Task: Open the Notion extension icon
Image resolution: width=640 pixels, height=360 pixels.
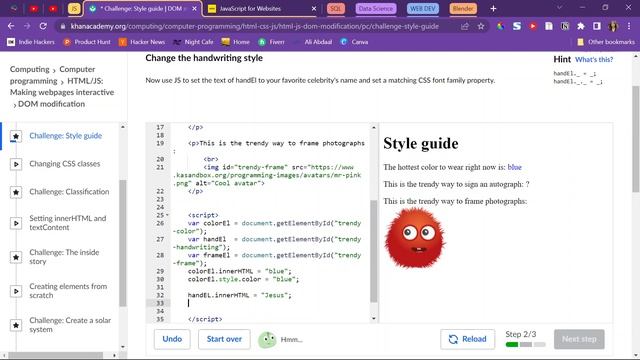Action: pos(565,26)
